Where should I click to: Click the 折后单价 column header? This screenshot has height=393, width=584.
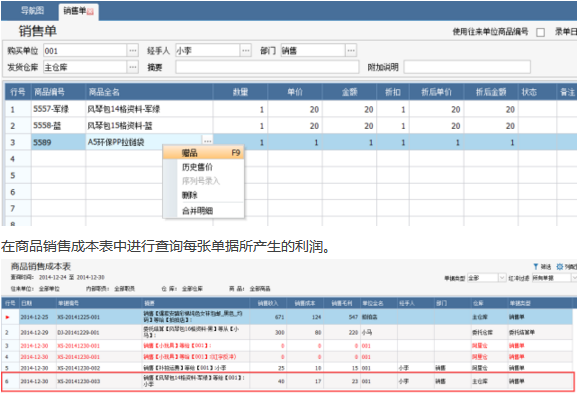pyautogui.click(x=437, y=92)
